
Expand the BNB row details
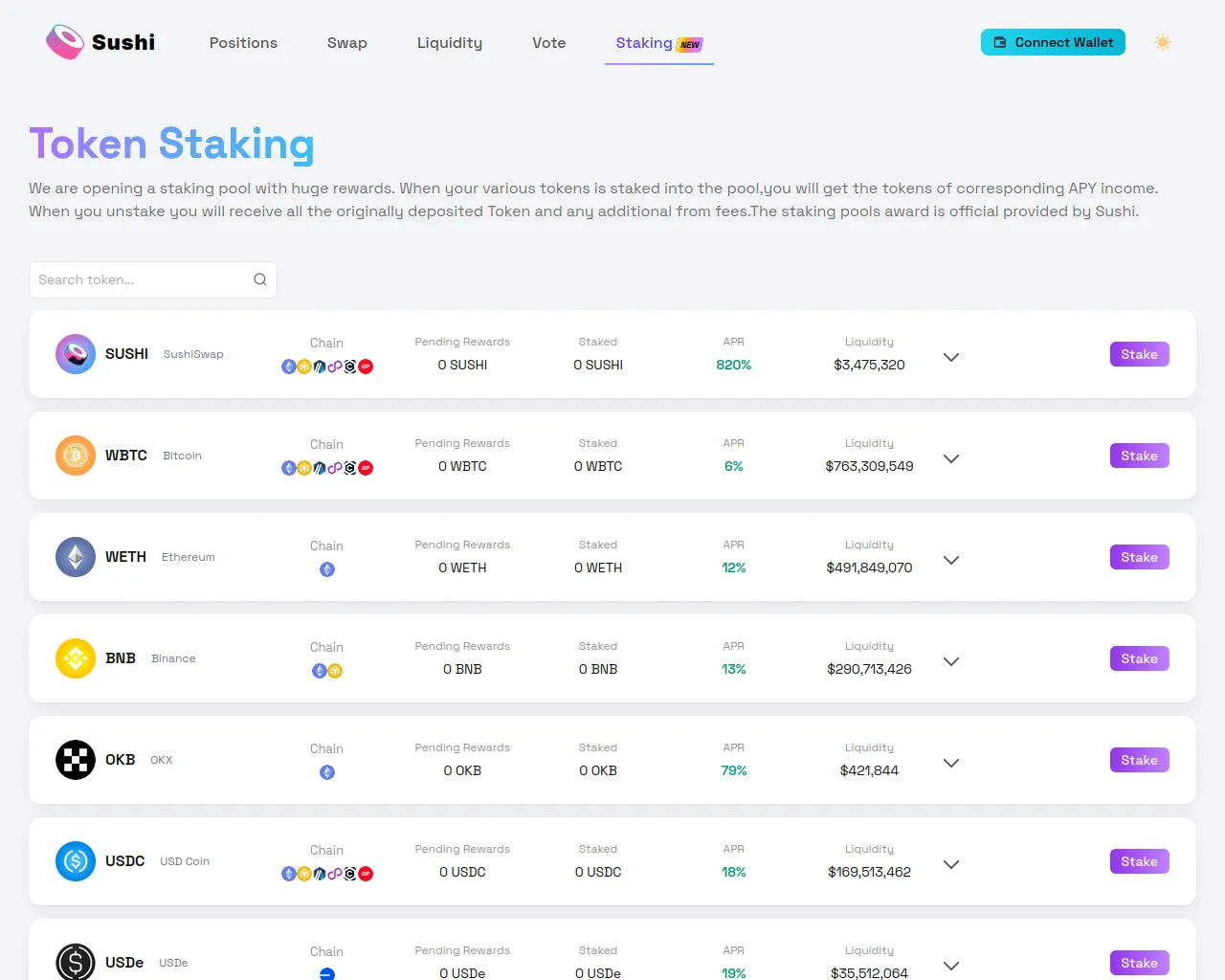coord(951,661)
